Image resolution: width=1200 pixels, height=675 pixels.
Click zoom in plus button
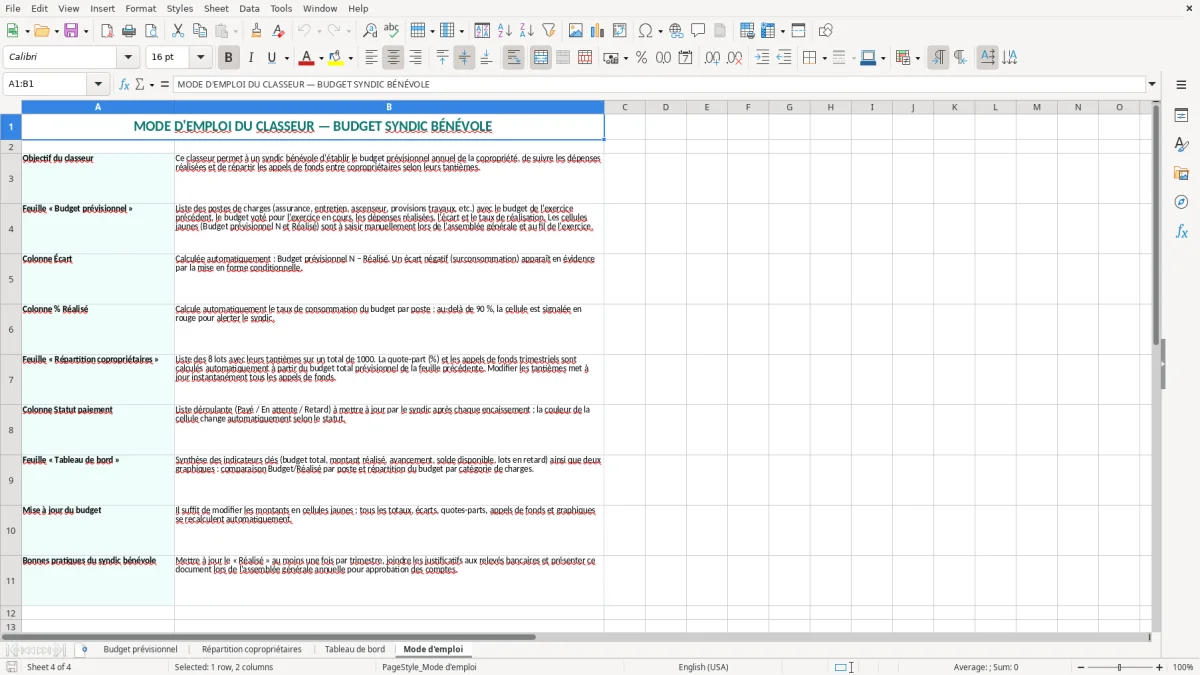click(x=1160, y=667)
